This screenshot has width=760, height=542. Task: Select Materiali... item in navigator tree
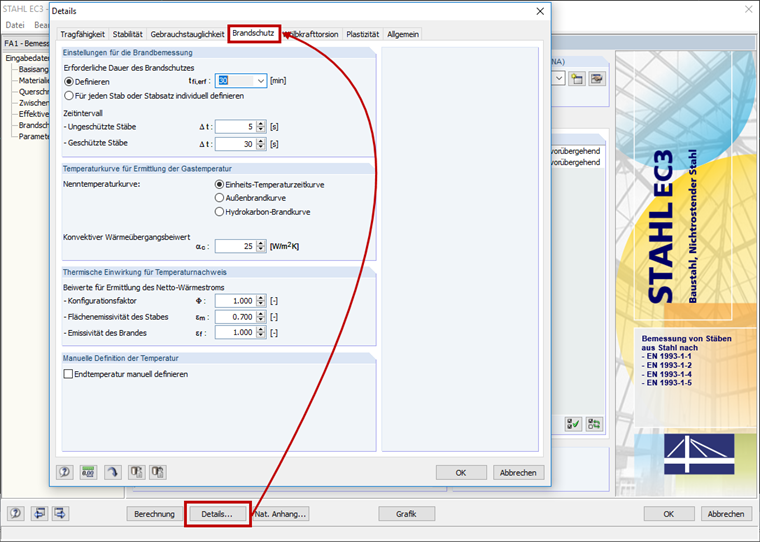34,80
